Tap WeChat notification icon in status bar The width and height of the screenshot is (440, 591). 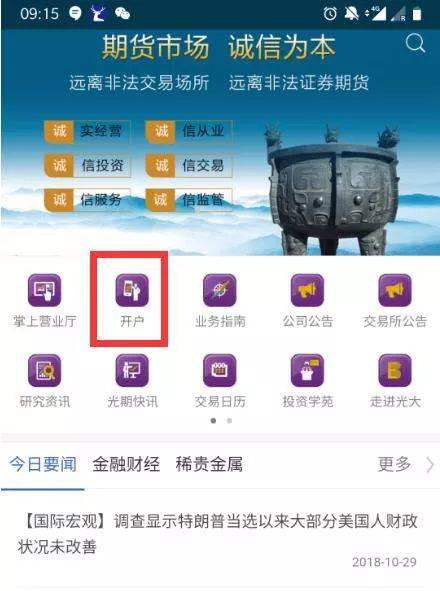click(x=122, y=14)
